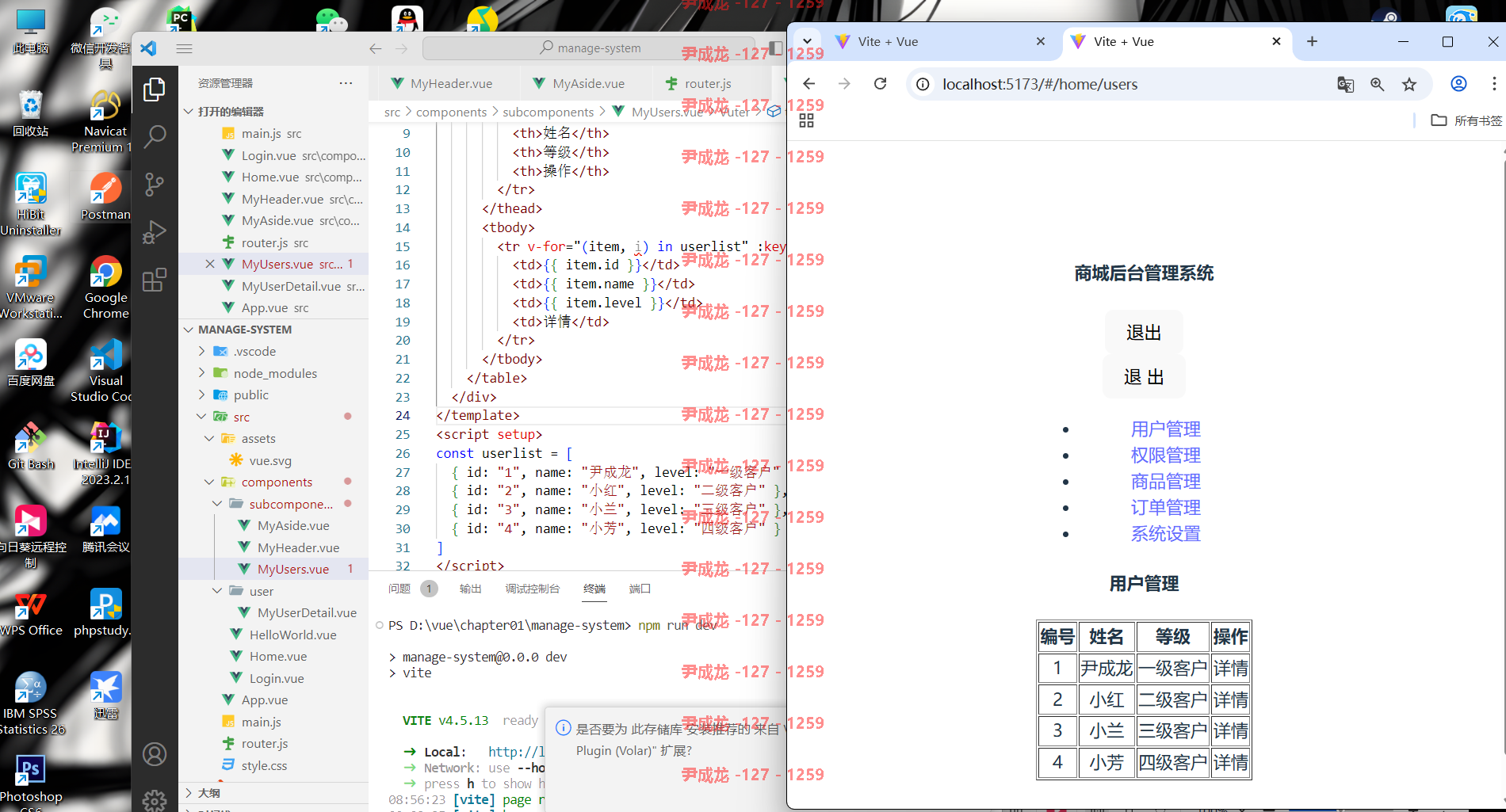Open the 用户管理 link
The image size is (1506, 812).
(1165, 429)
